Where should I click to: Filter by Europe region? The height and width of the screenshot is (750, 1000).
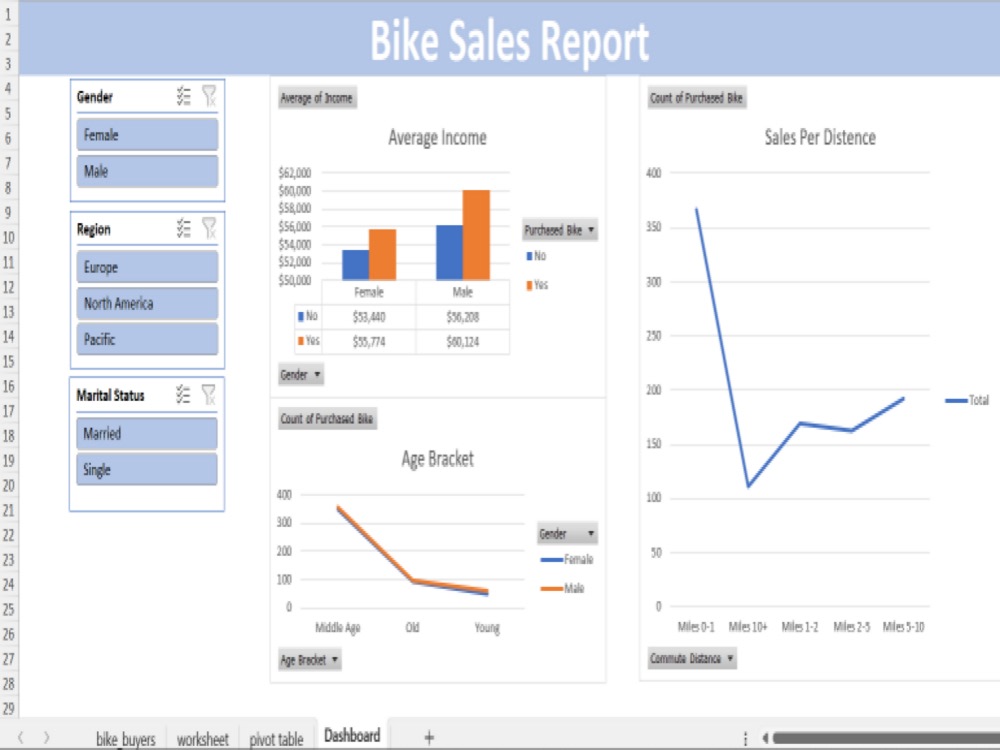coord(147,267)
